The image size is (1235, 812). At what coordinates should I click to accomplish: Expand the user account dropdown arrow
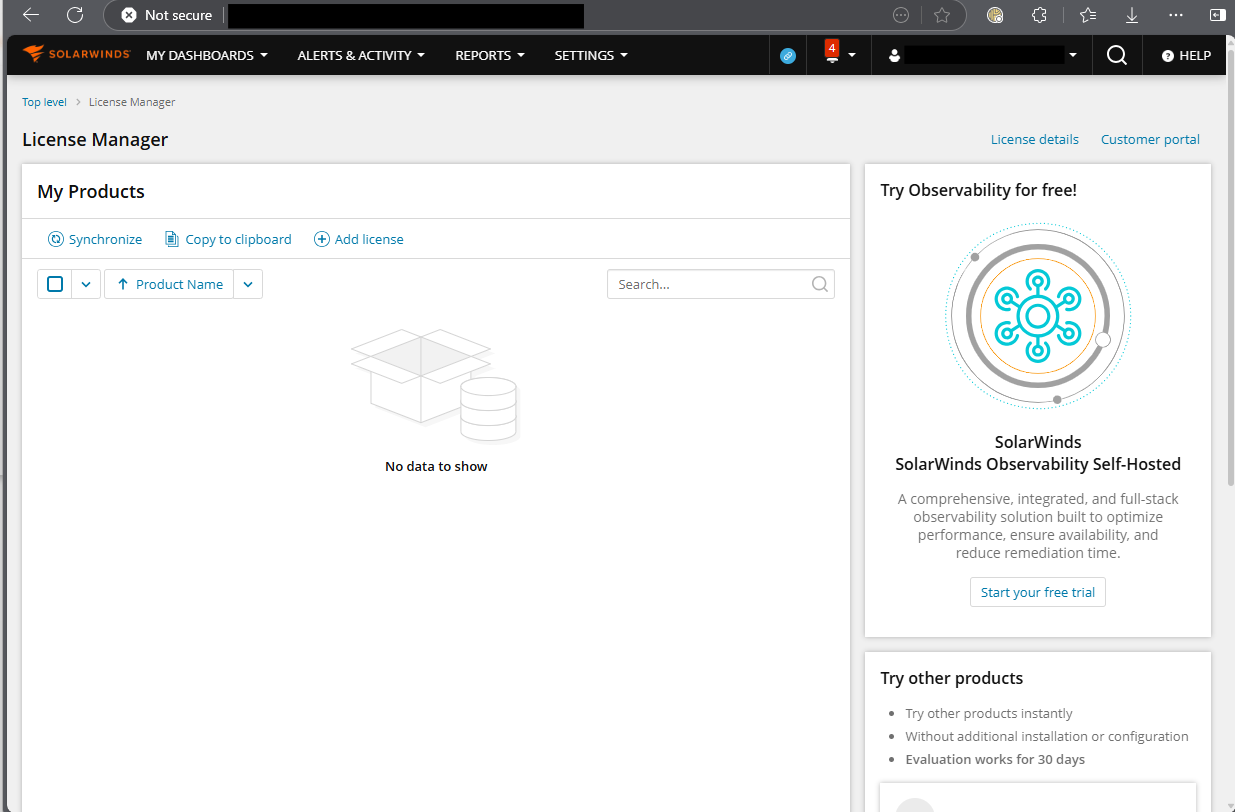[x=1073, y=56]
